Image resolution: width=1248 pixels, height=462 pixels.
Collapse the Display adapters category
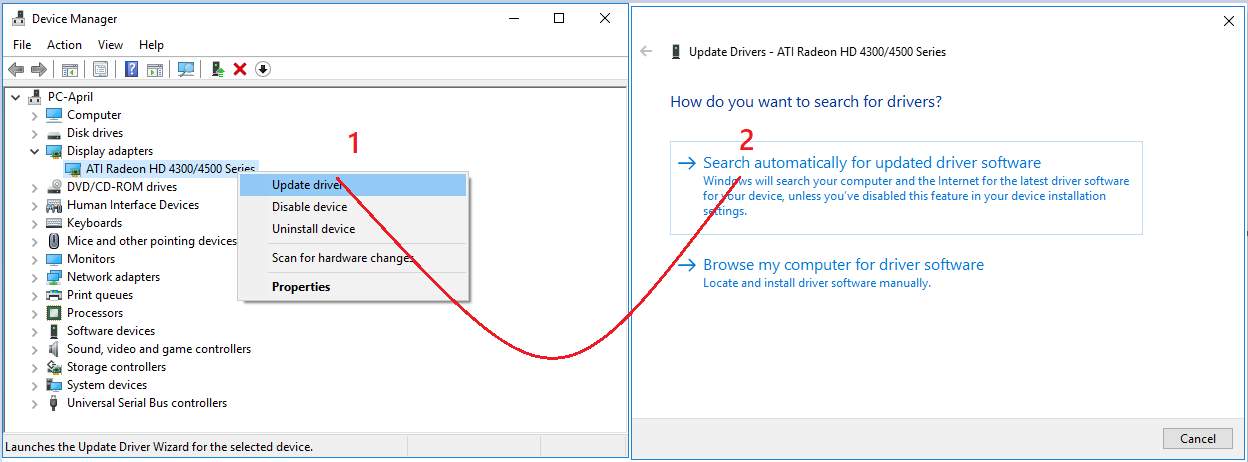[x=35, y=151]
